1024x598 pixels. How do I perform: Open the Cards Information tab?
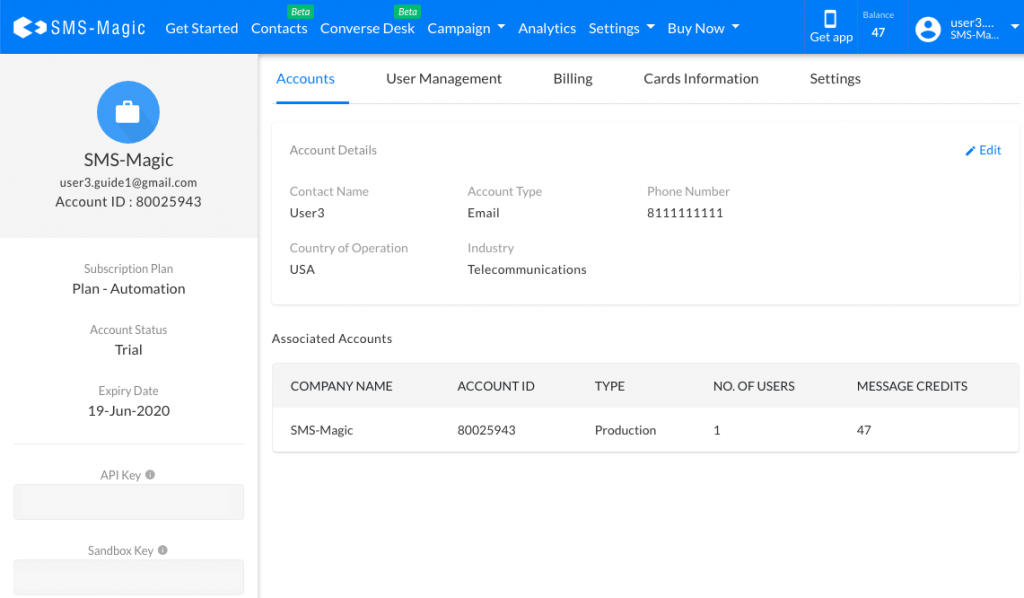point(700,78)
